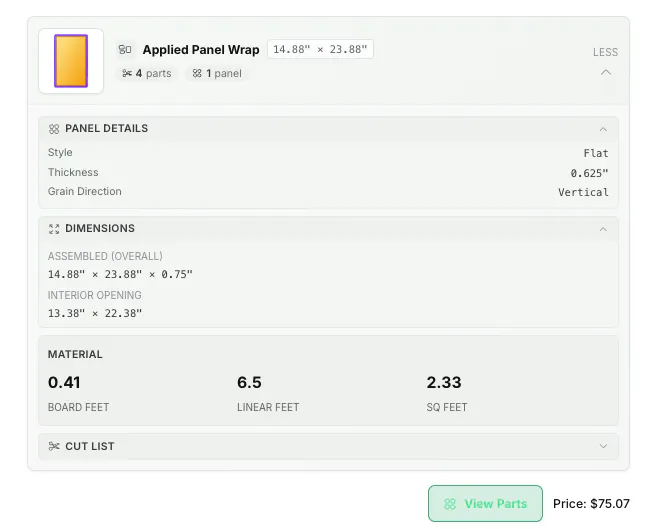
Task: Click the CUT LIST header label
Action: point(90,446)
